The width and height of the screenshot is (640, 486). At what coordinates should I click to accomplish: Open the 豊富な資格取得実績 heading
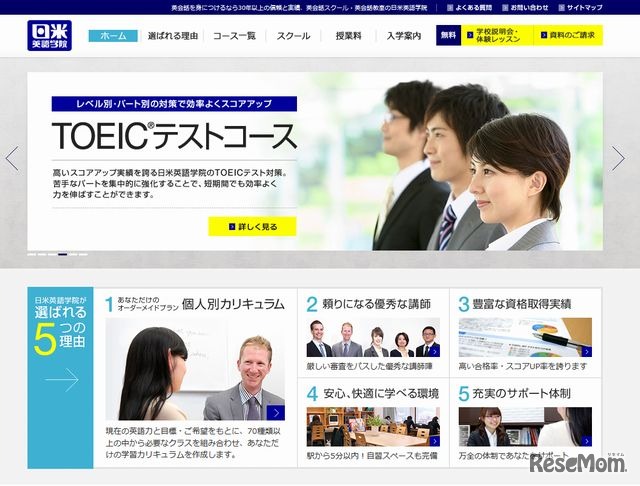pyautogui.click(x=522, y=304)
